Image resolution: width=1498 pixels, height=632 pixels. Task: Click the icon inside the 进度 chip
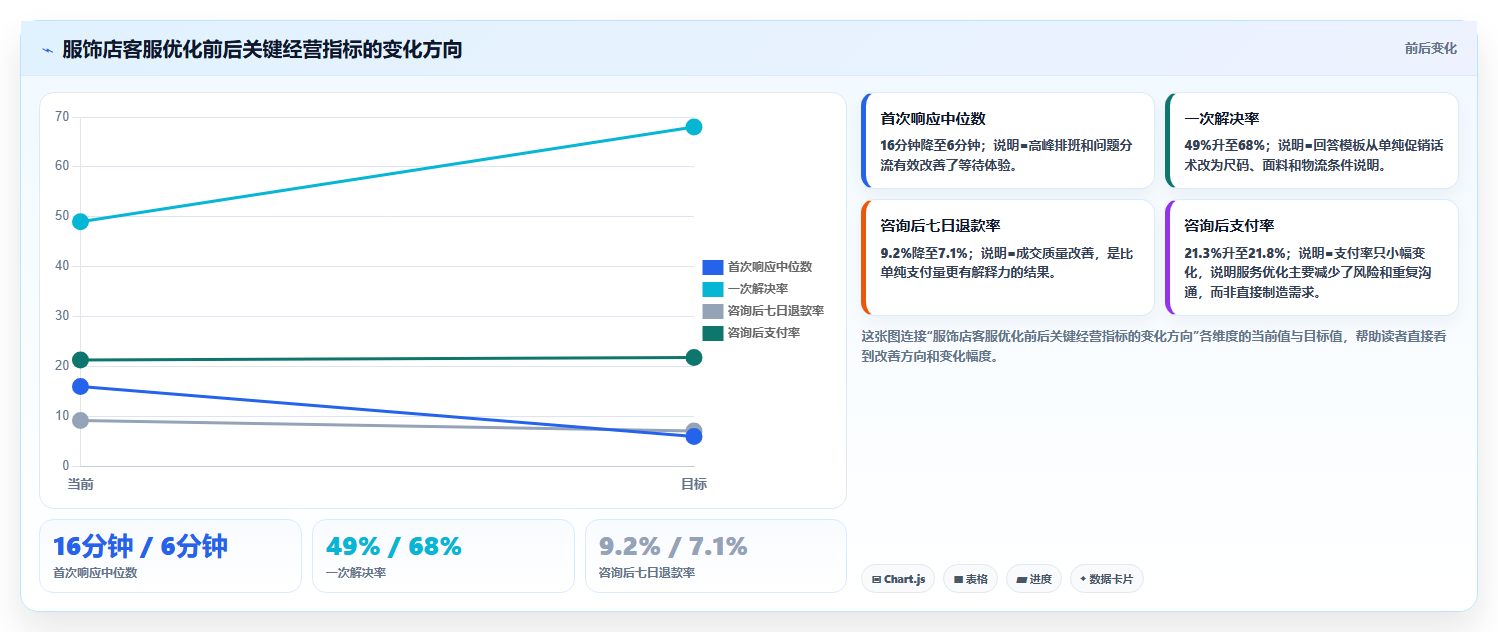[x=1022, y=579]
